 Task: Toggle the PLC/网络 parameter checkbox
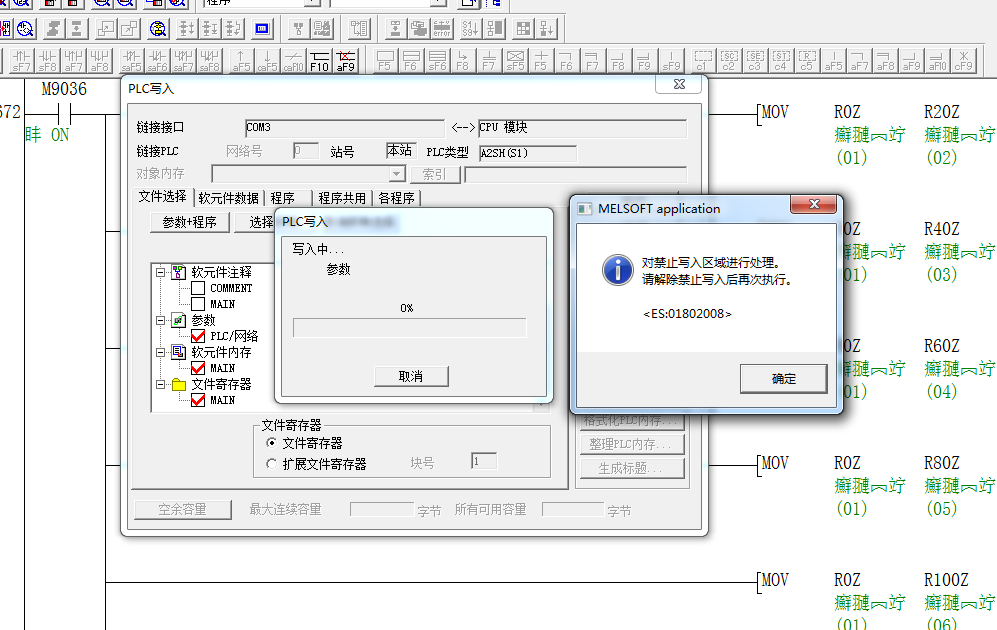coord(198,336)
